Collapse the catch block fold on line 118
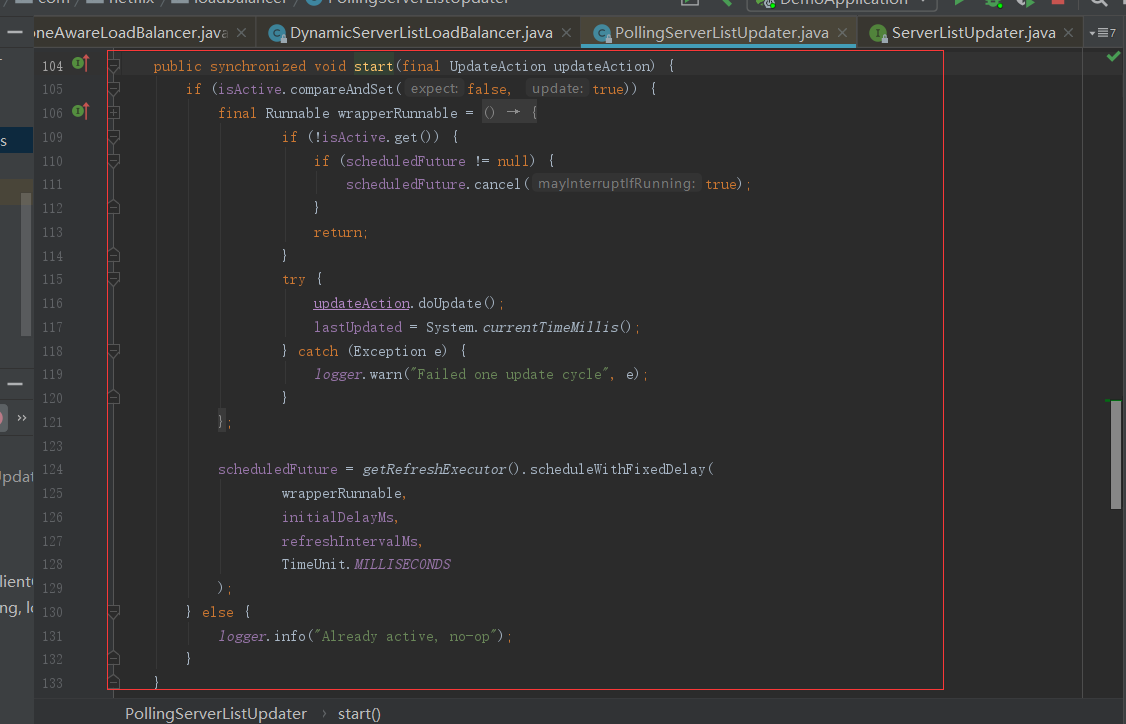 tap(113, 351)
